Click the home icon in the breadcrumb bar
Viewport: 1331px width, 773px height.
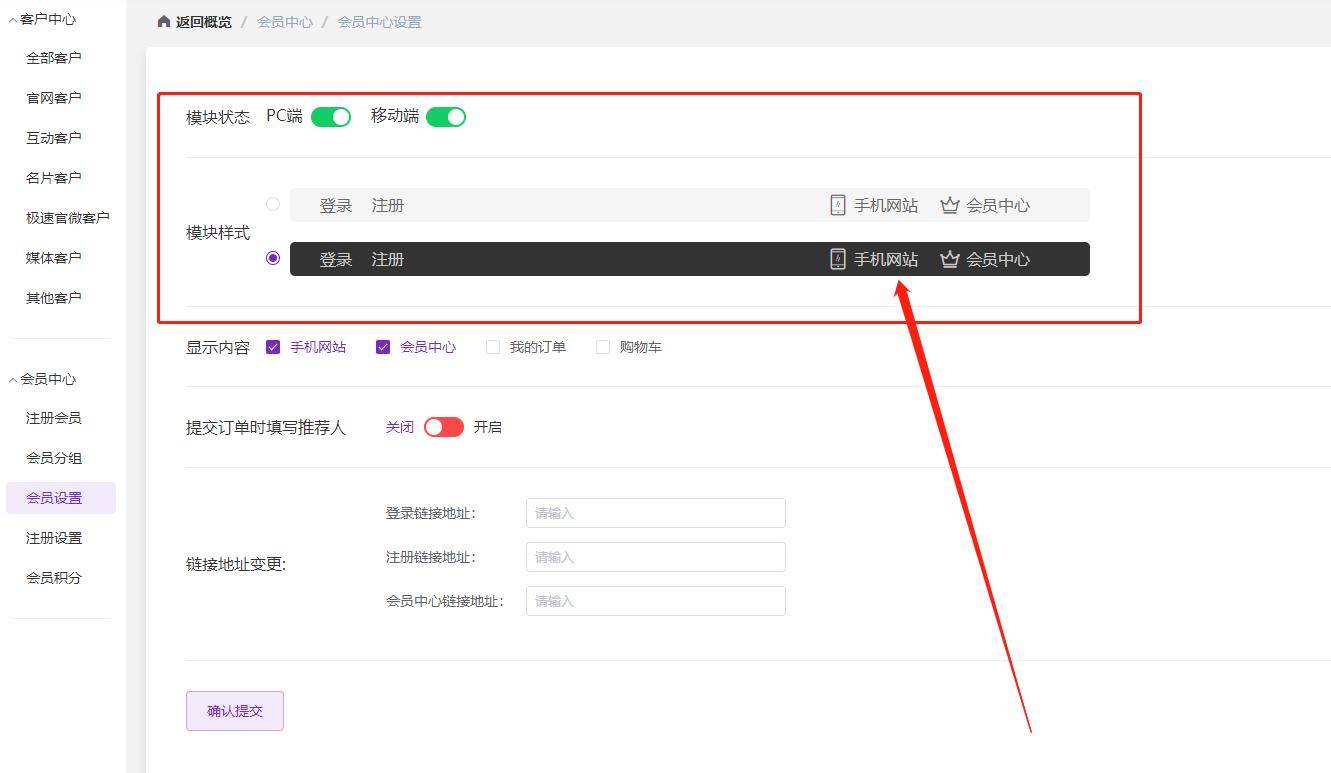pyautogui.click(x=163, y=20)
